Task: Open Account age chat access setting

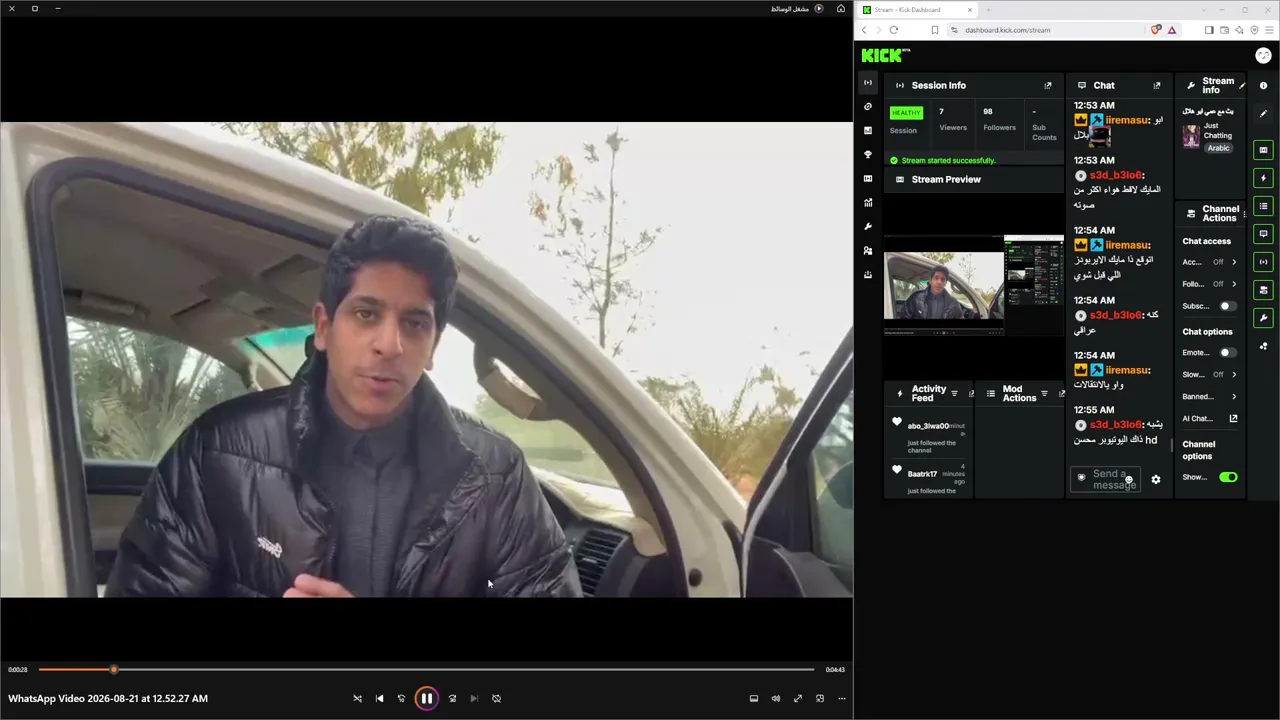Action: coord(1210,262)
